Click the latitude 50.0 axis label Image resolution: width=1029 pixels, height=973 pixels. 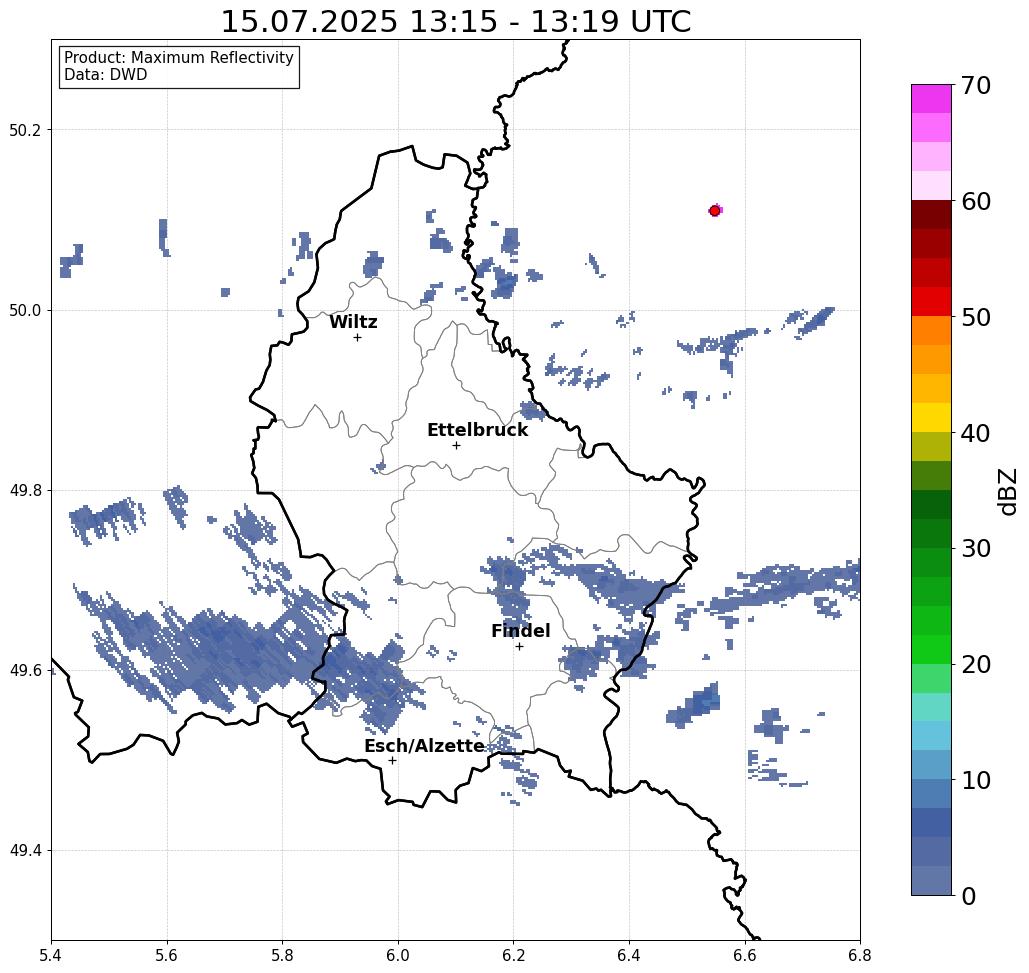tap(25, 310)
